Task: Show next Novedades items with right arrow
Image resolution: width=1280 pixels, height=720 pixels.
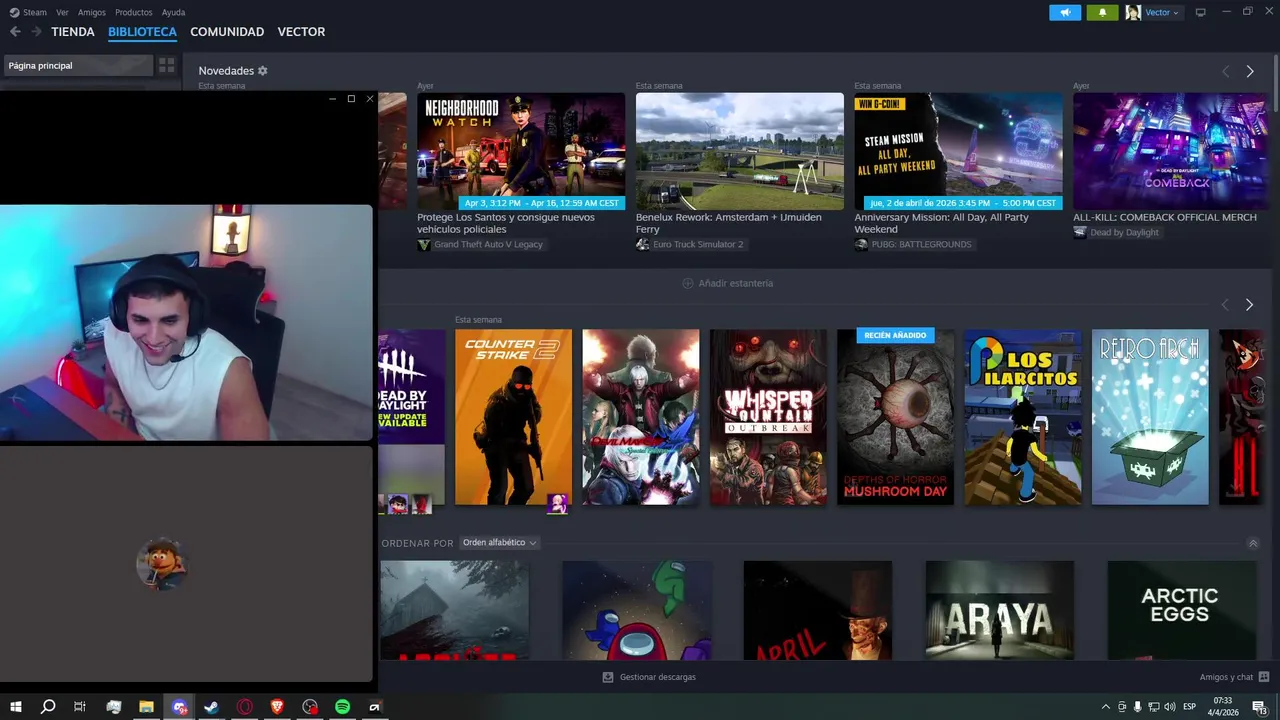Action: click(x=1250, y=71)
